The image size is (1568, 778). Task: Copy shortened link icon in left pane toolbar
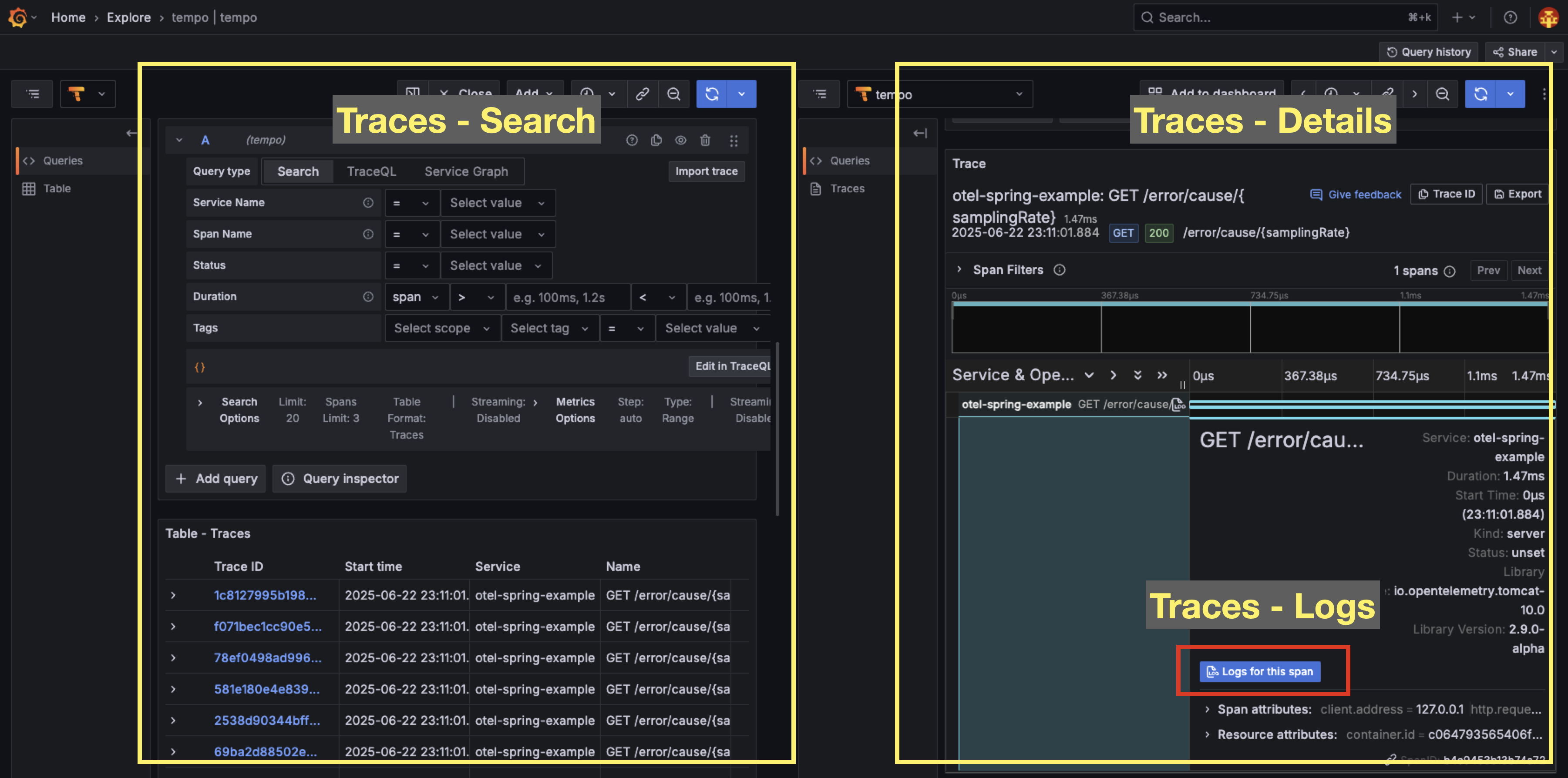tap(642, 94)
